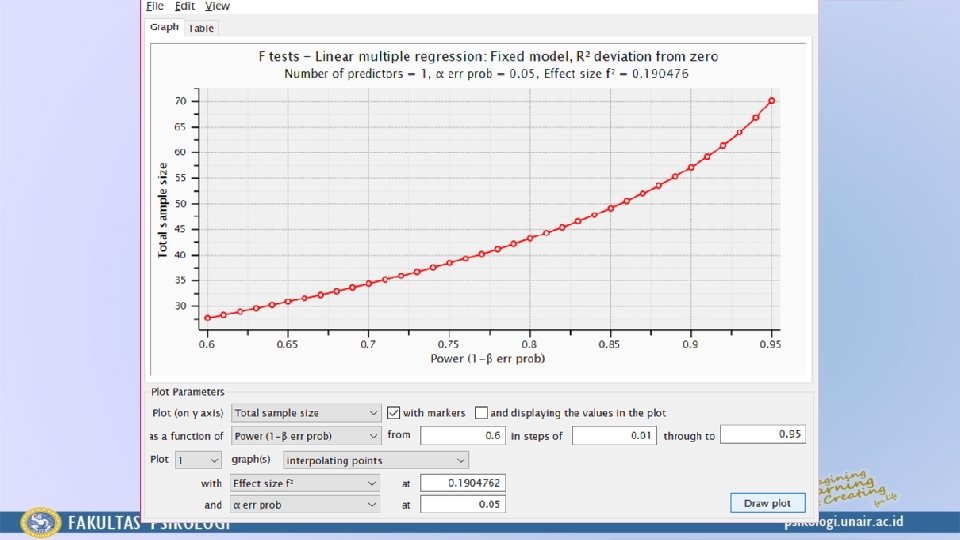Click the x-axis tick label 0.8

click(529, 344)
